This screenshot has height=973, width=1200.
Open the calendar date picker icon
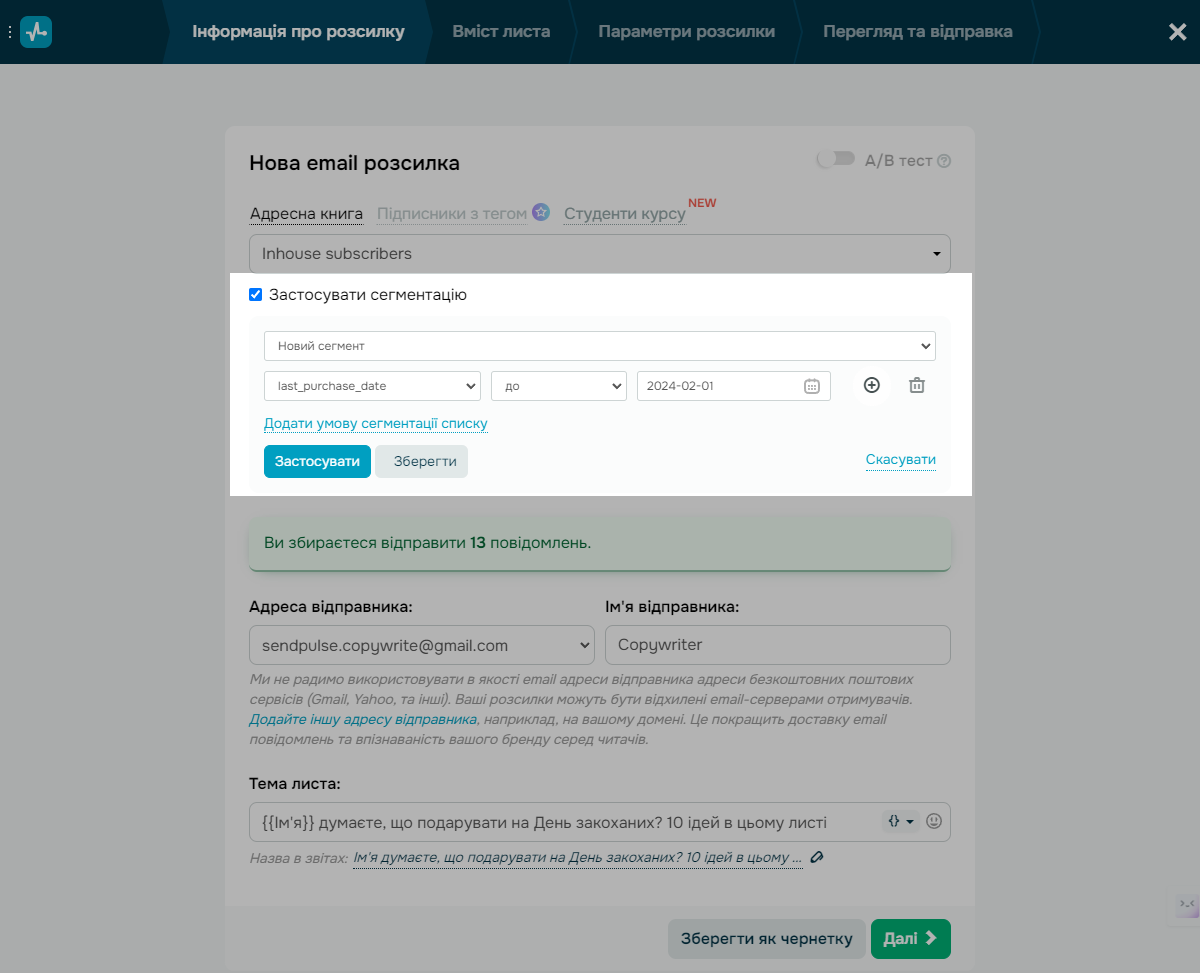click(812, 386)
